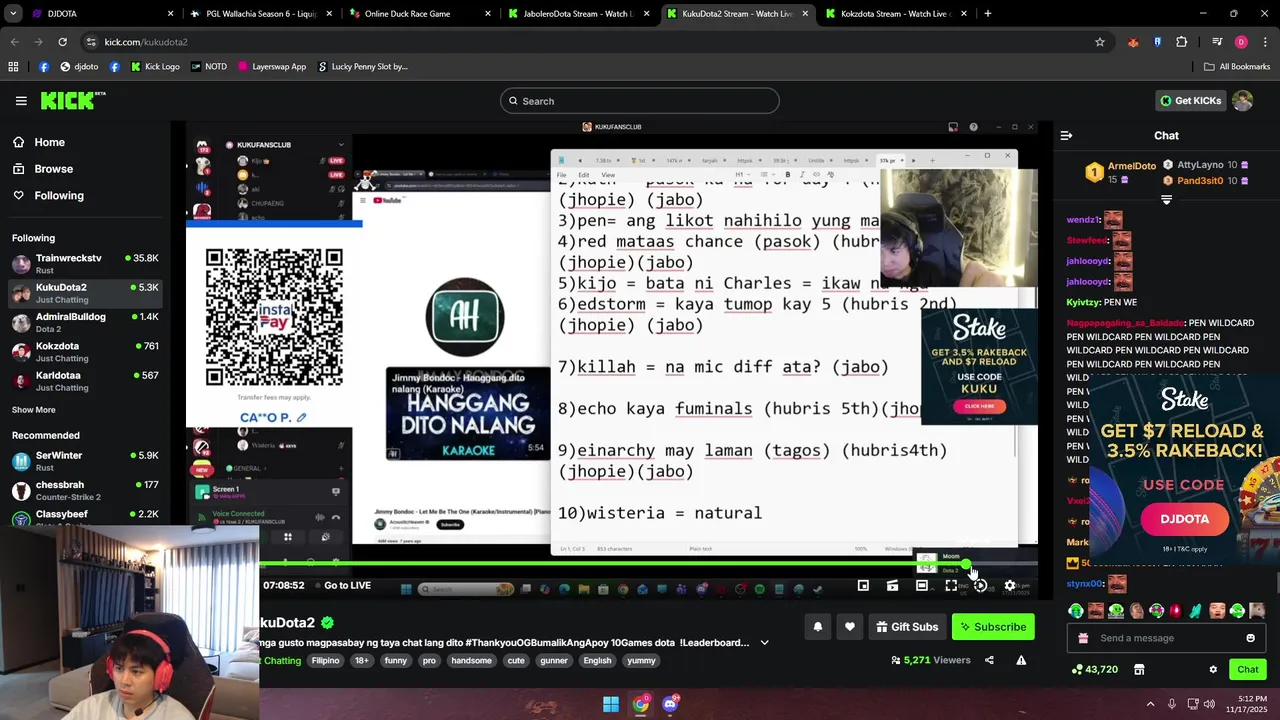Open chessbrah recommended channel

[x=85, y=491]
